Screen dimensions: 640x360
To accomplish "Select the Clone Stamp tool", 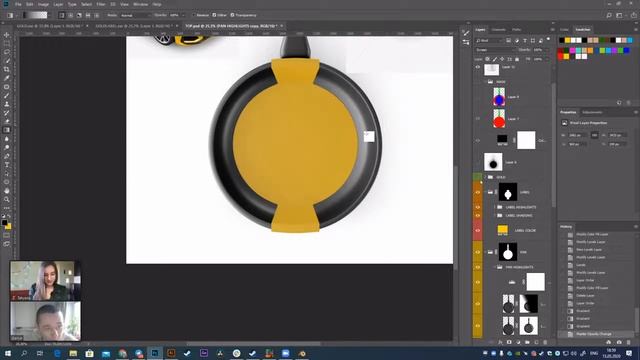I will pos(7,104).
